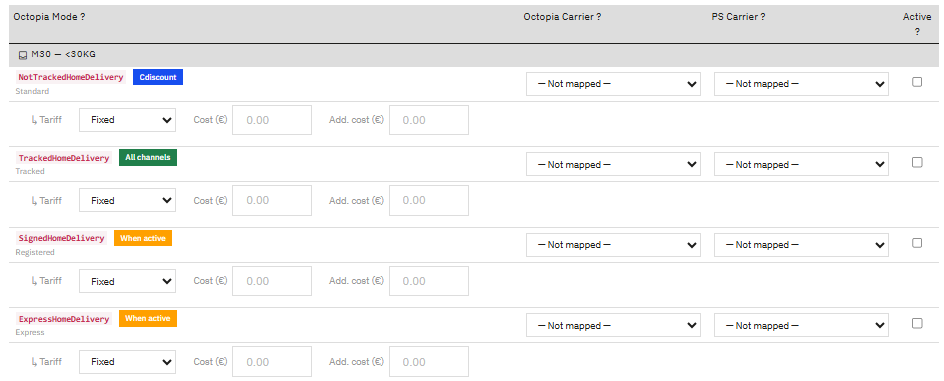Click SignedHomeDelivery's When active badge
The width and height of the screenshot is (944, 381).
coord(143,238)
